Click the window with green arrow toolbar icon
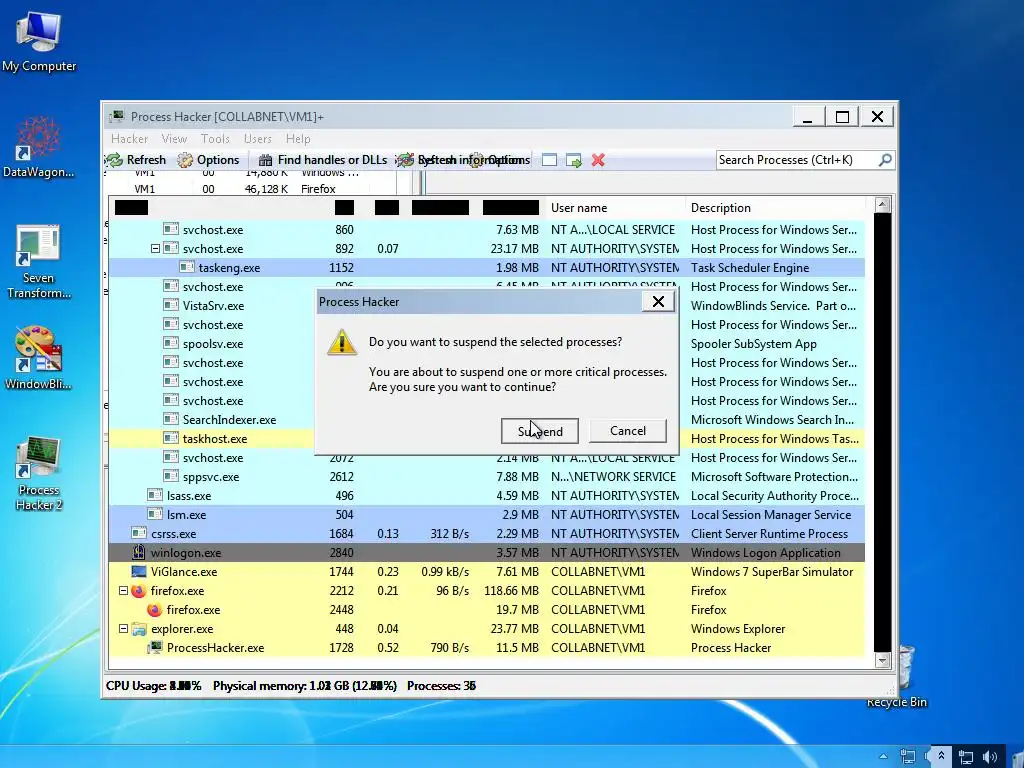Image resolution: width=1024 pixels, height=768 pixels. click(573, 160)
